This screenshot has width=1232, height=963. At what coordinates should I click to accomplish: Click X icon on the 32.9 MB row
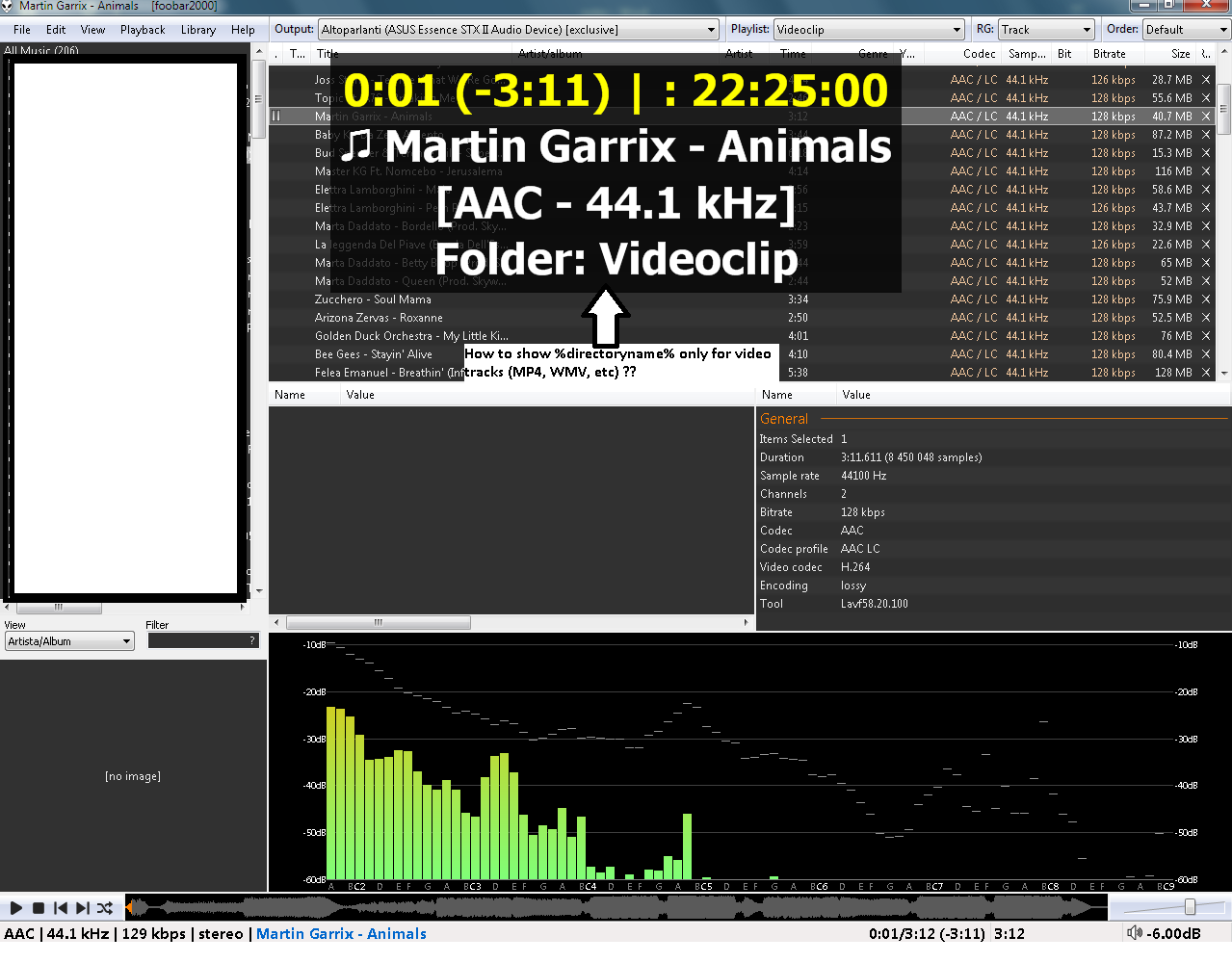pos(1206,226)
